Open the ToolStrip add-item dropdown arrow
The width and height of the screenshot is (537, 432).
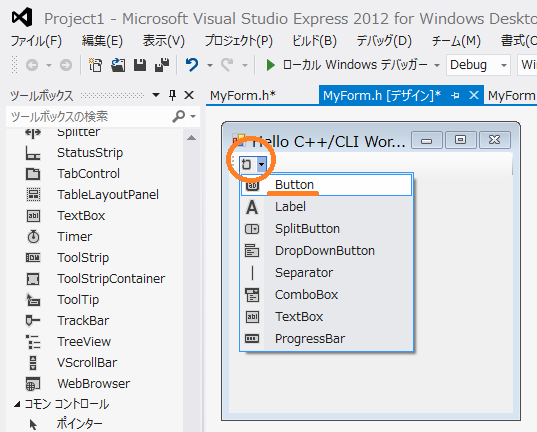point(261,164)
